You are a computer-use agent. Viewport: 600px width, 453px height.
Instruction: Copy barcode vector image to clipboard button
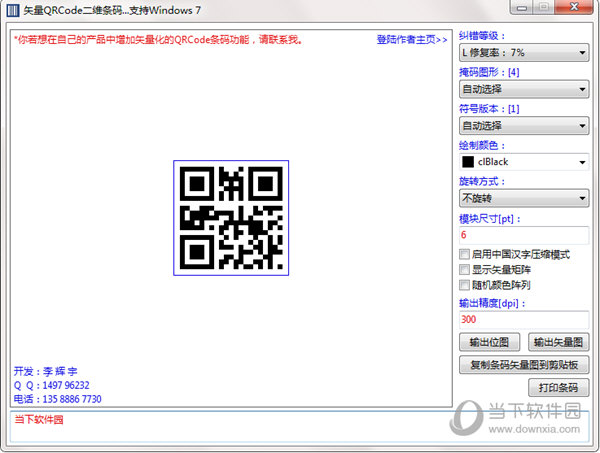524,365
